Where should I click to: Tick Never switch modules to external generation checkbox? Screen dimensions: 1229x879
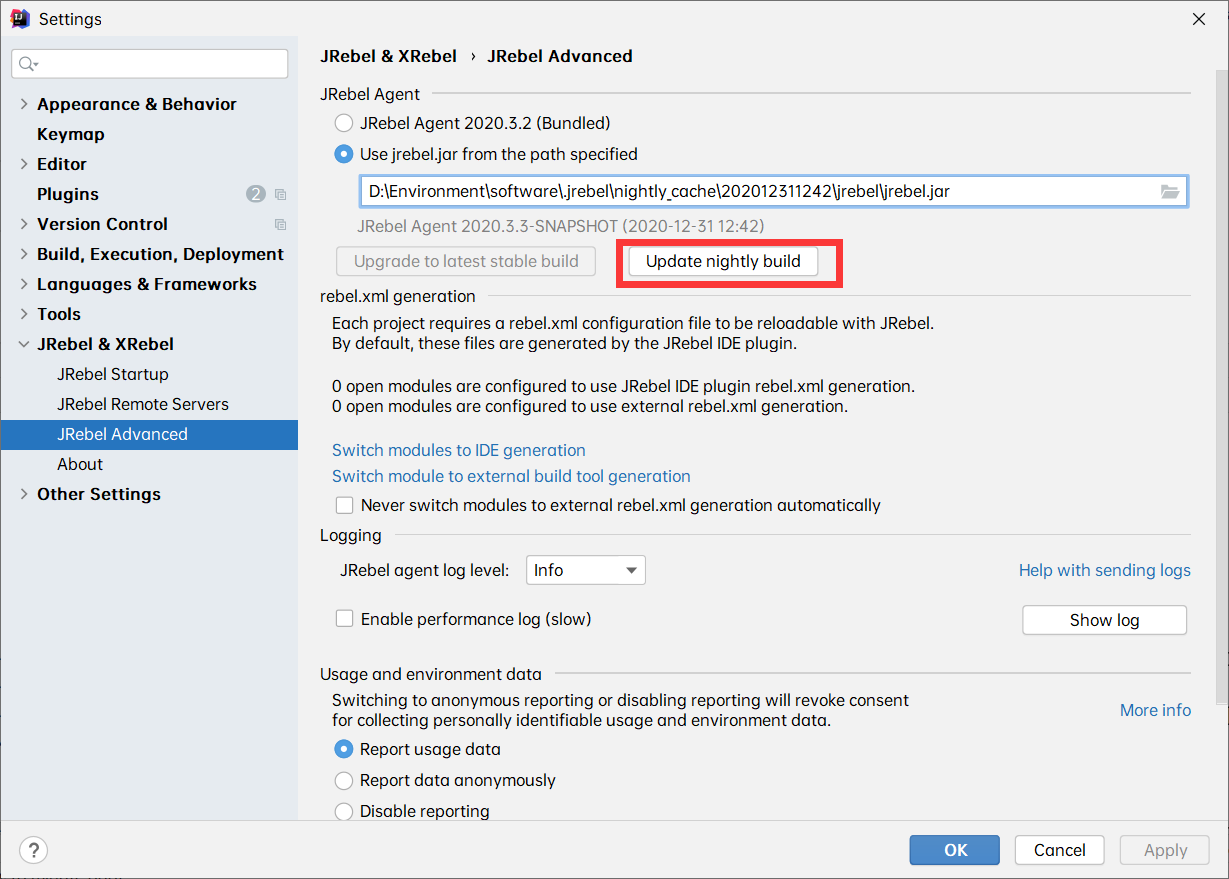pyautogui.click(x=344, y=505)
